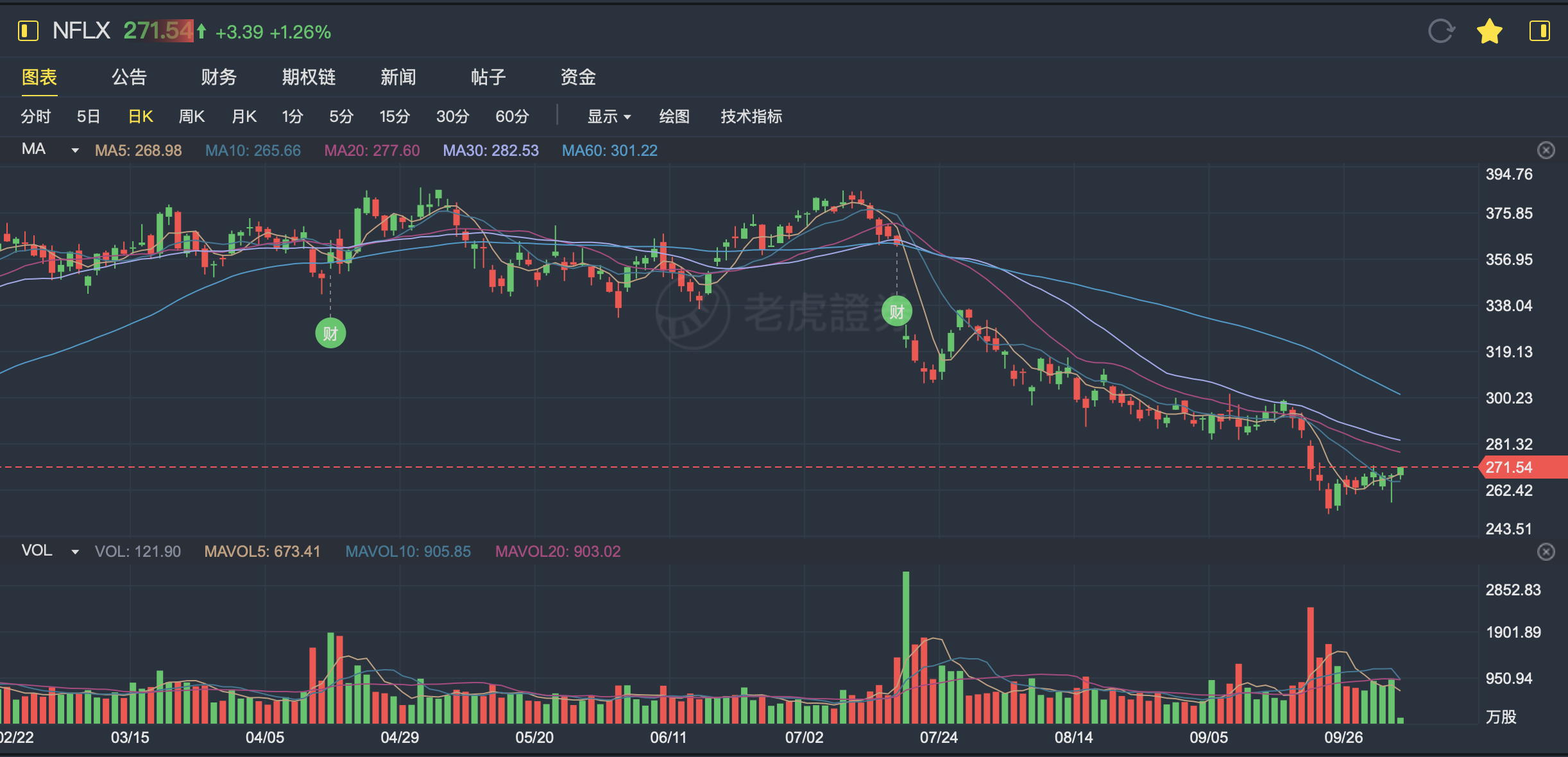Toggle the yellow favorite star
The height and width of the screenshot is (757, 1568).
pos(1490,31)
